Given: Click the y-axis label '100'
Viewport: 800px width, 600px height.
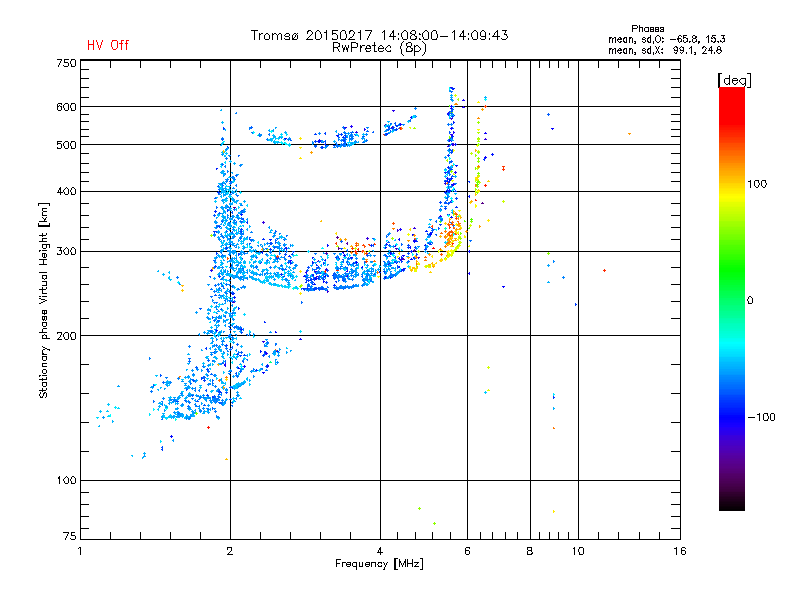Looking at the screenshot, I should pos(67,480).
